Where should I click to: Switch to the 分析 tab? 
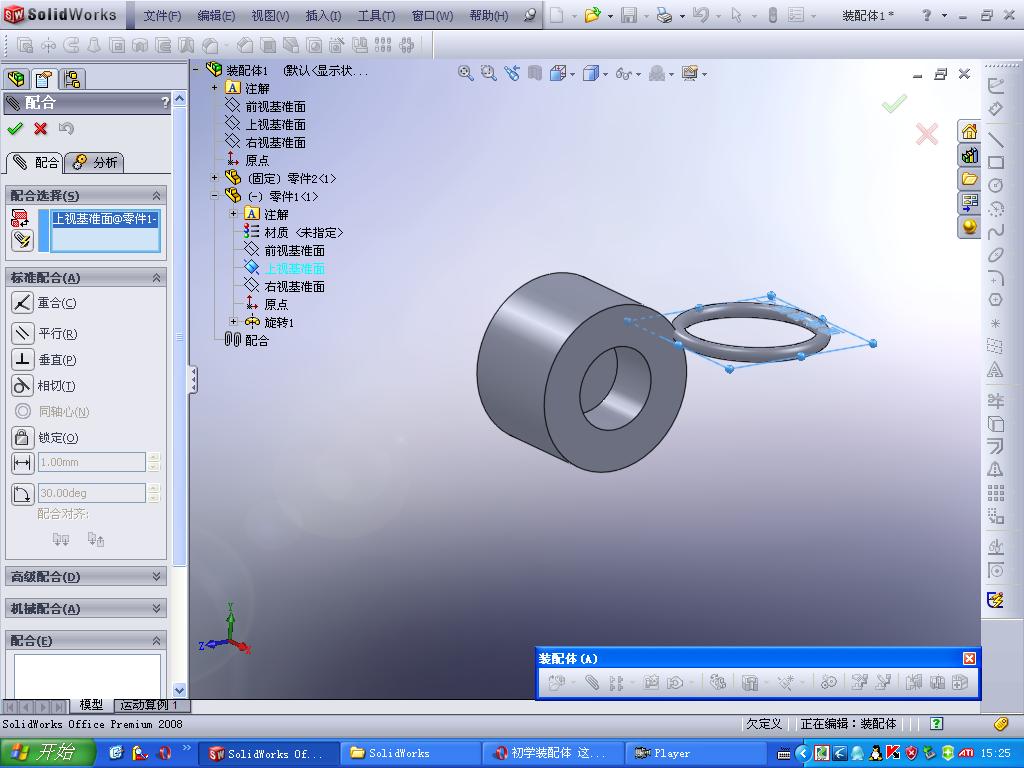click(x=95, y=163)
